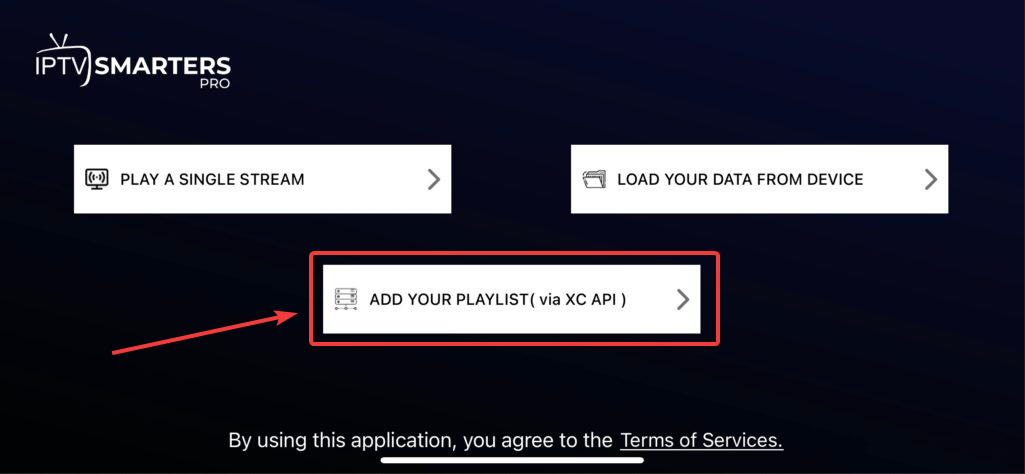
Task: Click the "By using this application" agreement text
Action: point(420,440)
